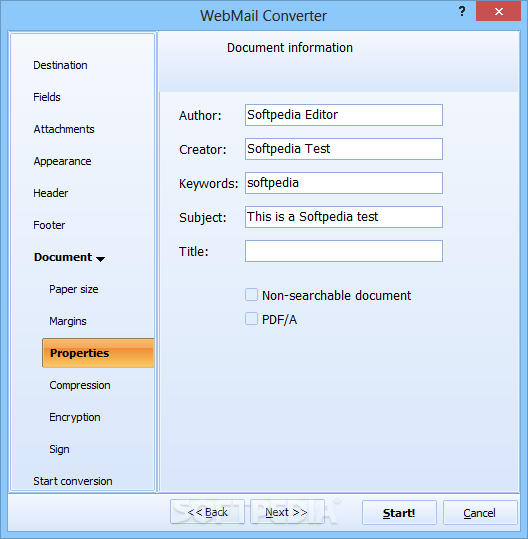The height and width of the screenshot is (539, 528).
Task: Open Encryption settings
Action: 75,417
